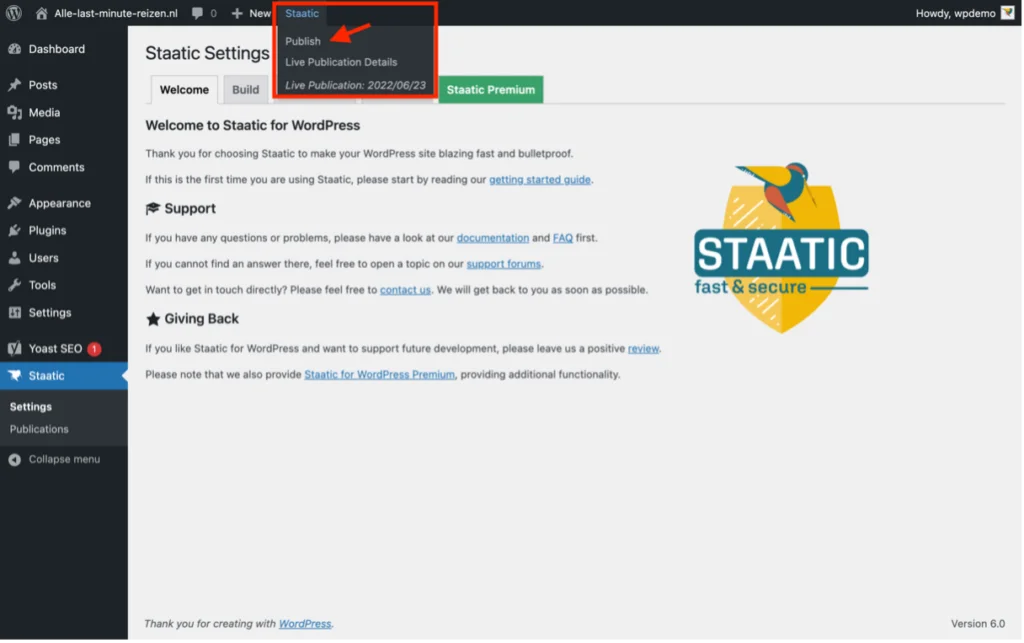The width and height of the screenshot is (1024, 643).
Task: Open Media in the sidebar
Action: (44, 112)
